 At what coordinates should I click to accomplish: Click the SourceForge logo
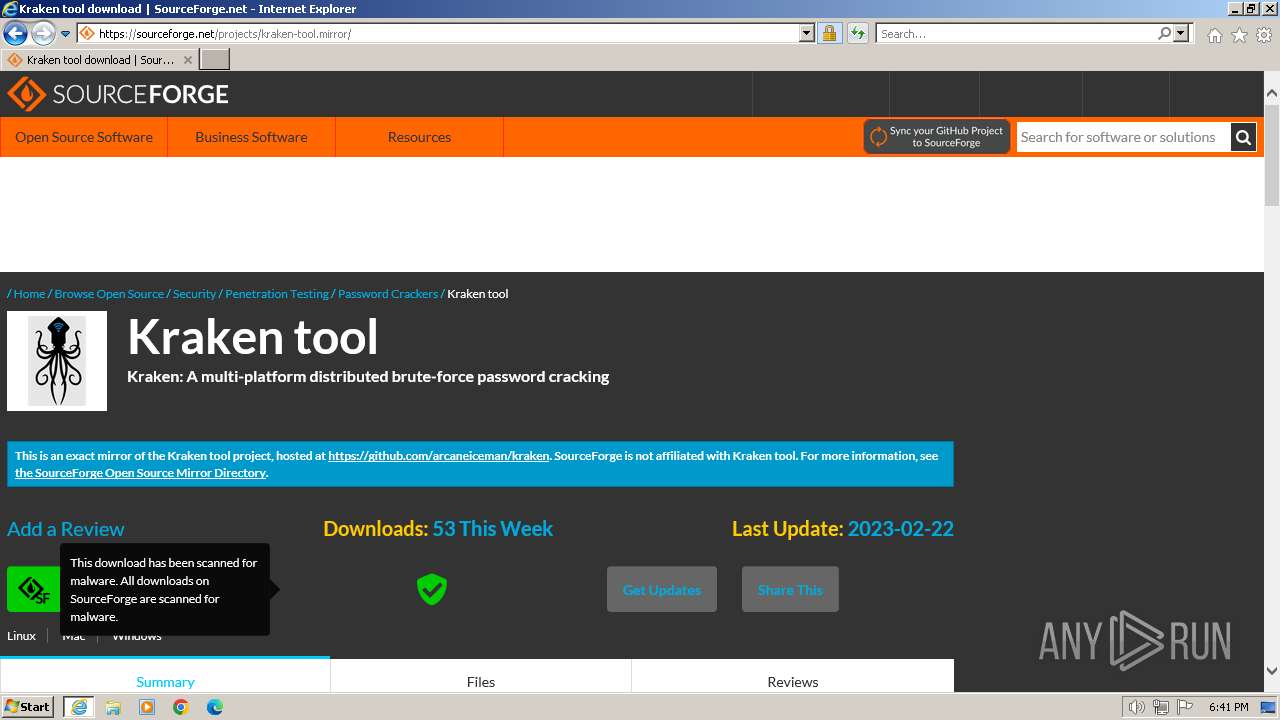point(118,95)
